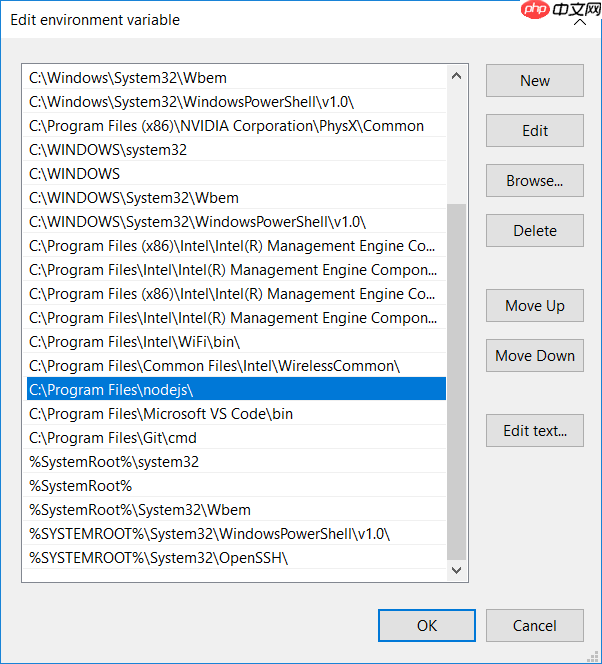Select the Common Files\Intel\WirelessCommon\ path

(x=236, y=366)
